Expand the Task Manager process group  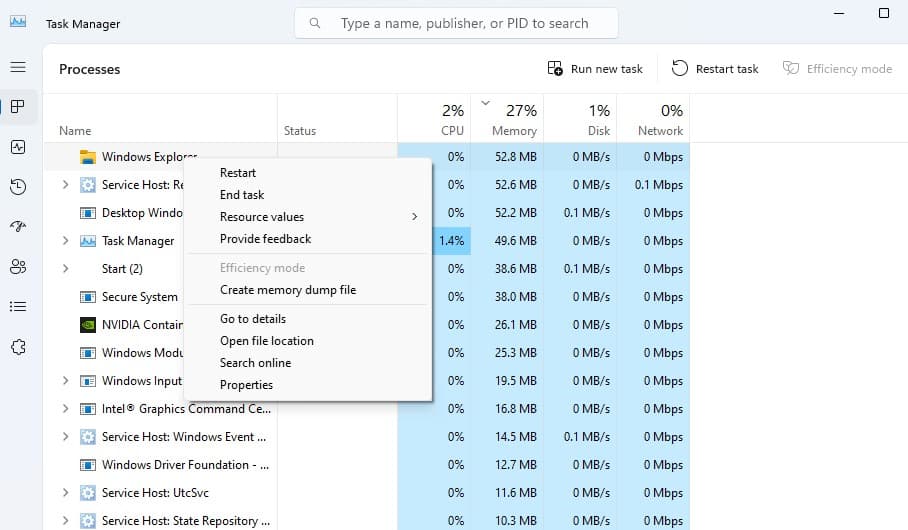[65, 241]
